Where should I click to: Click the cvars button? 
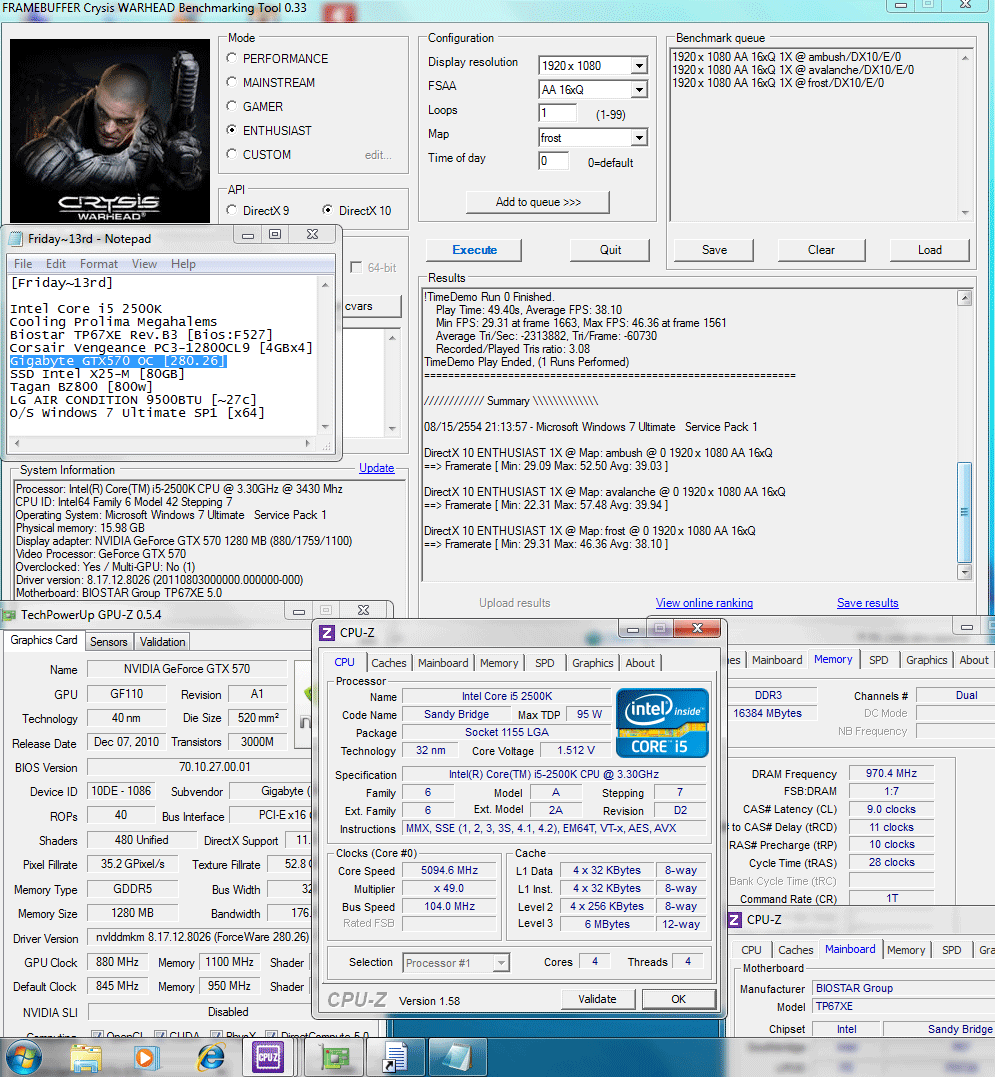(371, 306)
